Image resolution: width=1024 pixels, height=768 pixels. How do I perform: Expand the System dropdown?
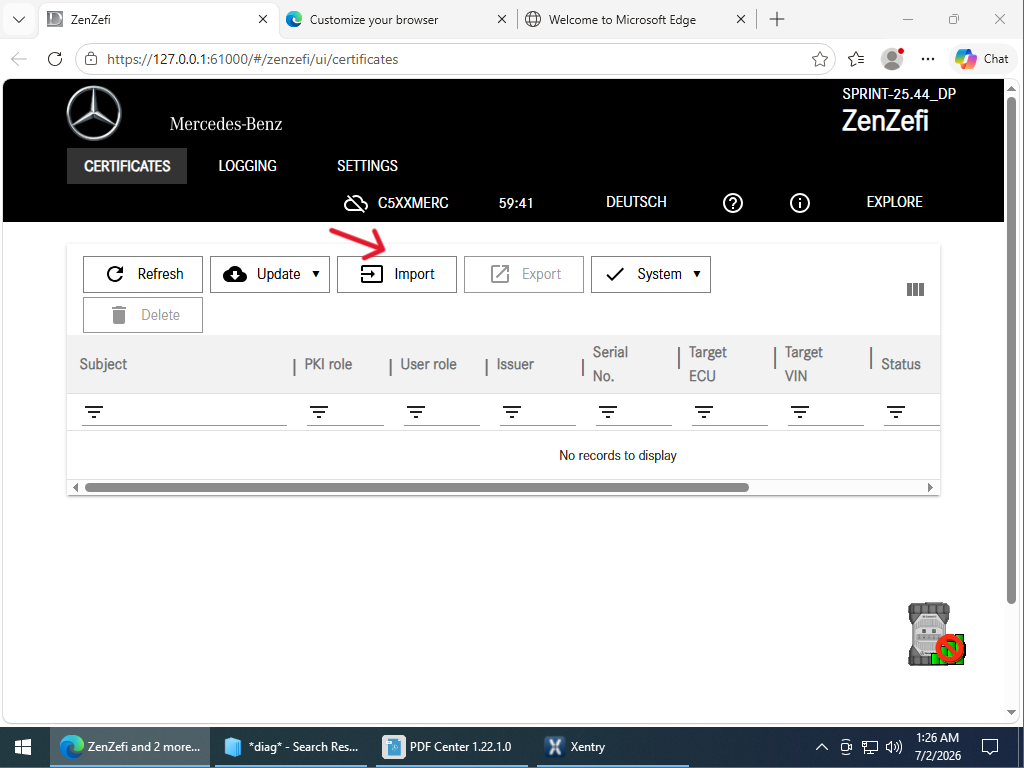tap(650, 274)
